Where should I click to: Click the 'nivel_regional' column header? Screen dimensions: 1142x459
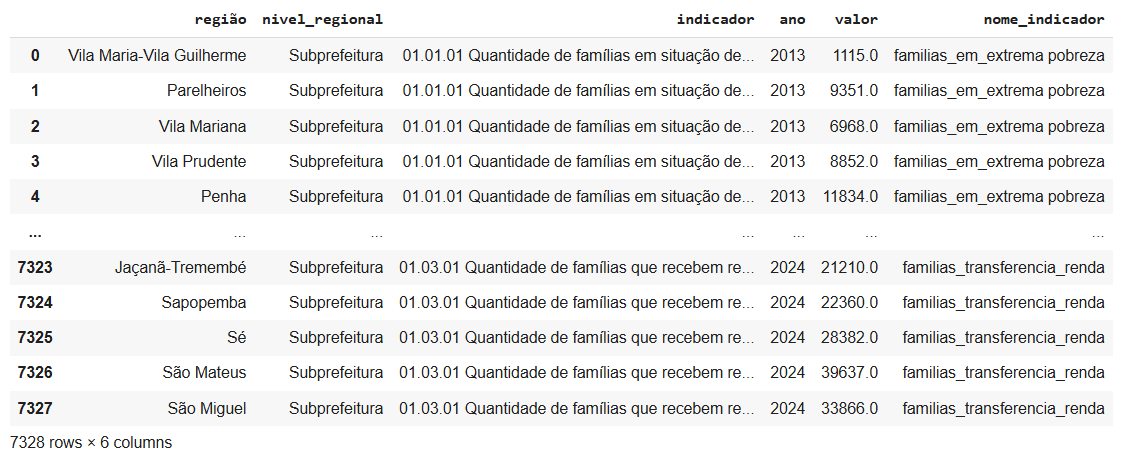[x=321, y=19]
